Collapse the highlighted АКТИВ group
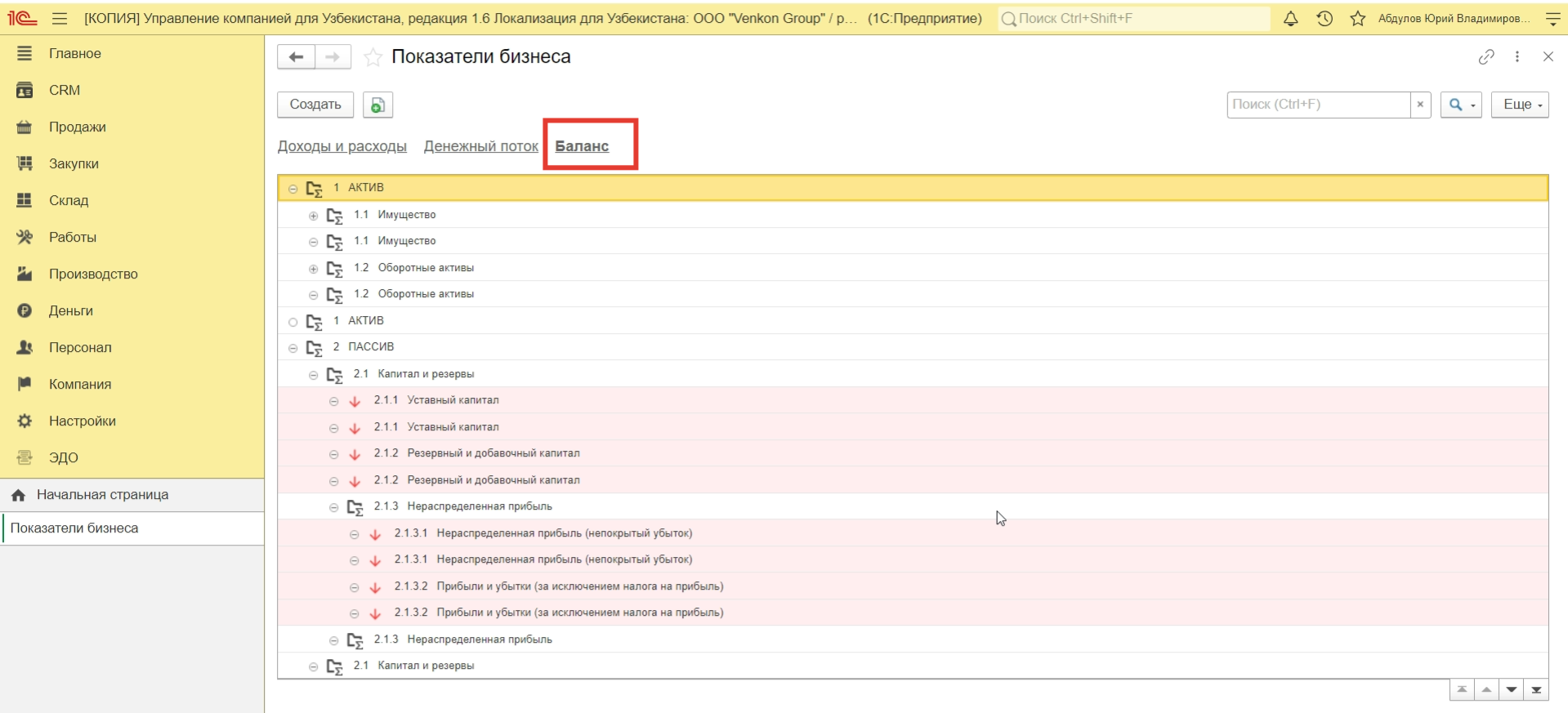Screen dimensions: 1568x713 click(x=293, y=189)
